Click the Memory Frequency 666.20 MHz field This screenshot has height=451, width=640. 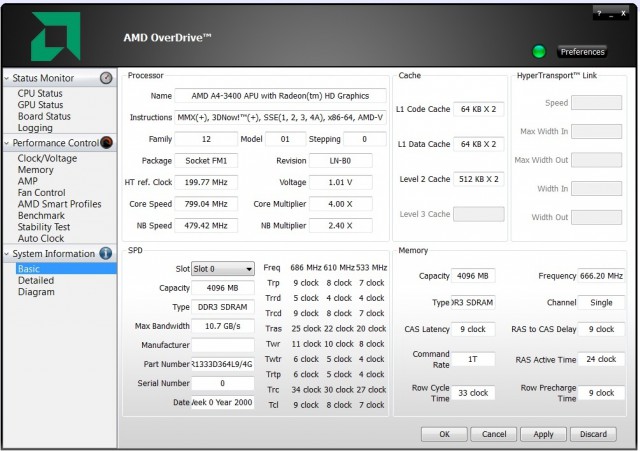click(601, 276)
